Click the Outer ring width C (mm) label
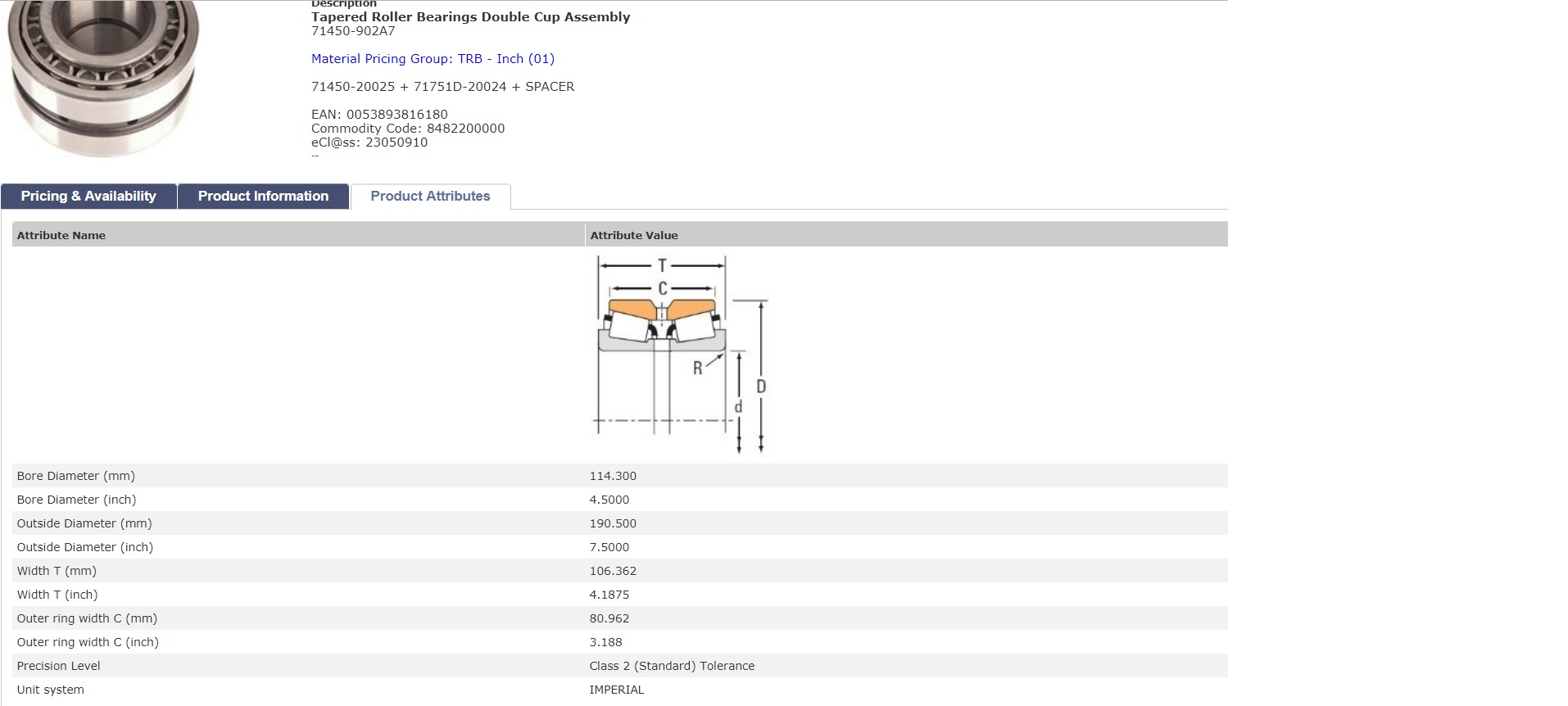This screenshot has width=1568, height=706. click(x=87, y=618)
